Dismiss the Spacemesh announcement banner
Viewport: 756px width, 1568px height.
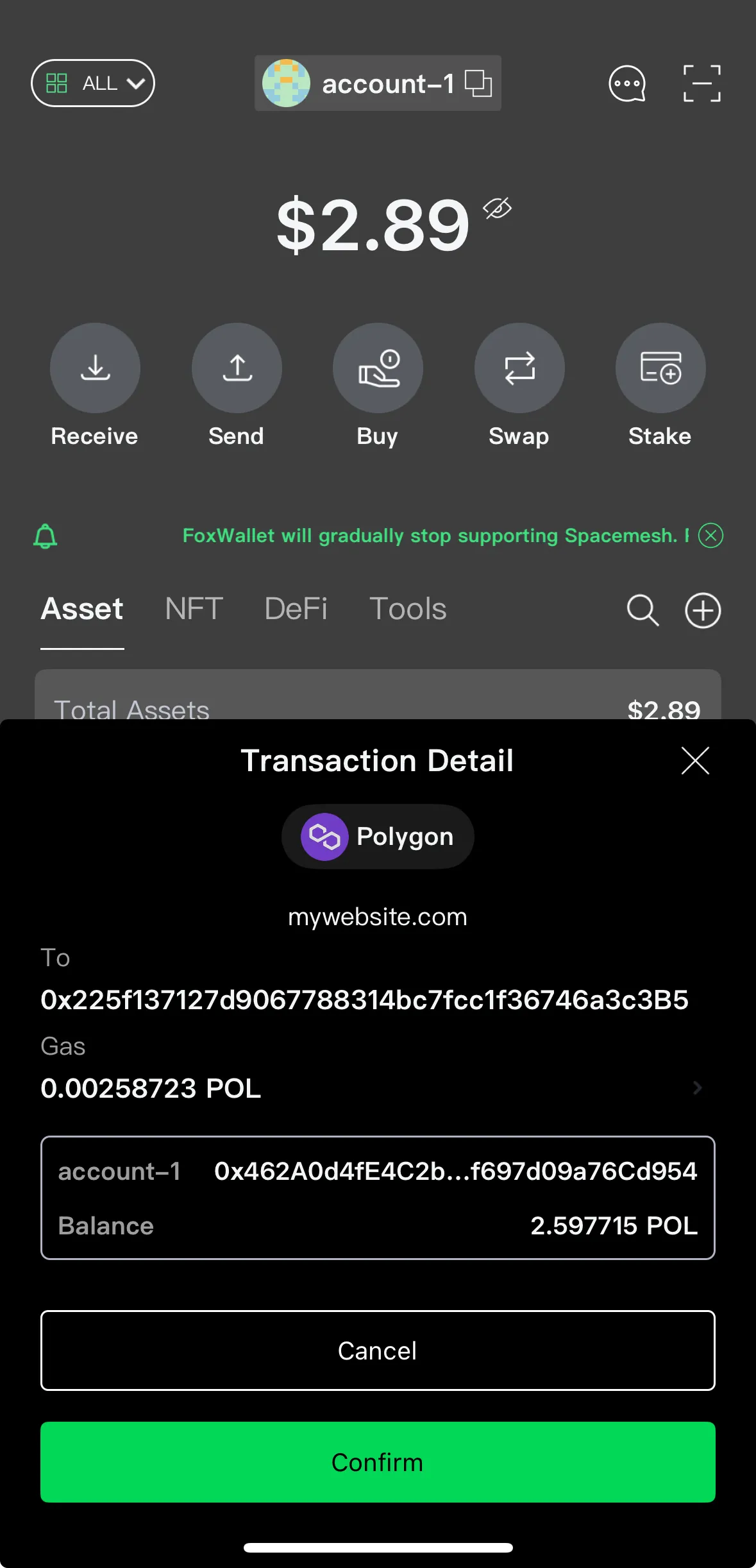(710, 535)
